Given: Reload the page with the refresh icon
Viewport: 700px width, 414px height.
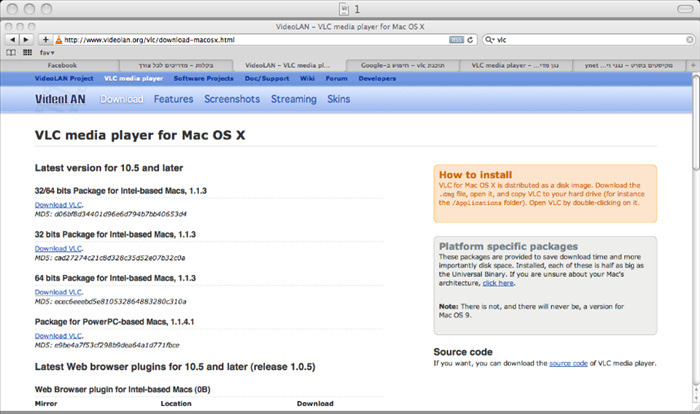Looking at the screenshot, I should [470, 40].
